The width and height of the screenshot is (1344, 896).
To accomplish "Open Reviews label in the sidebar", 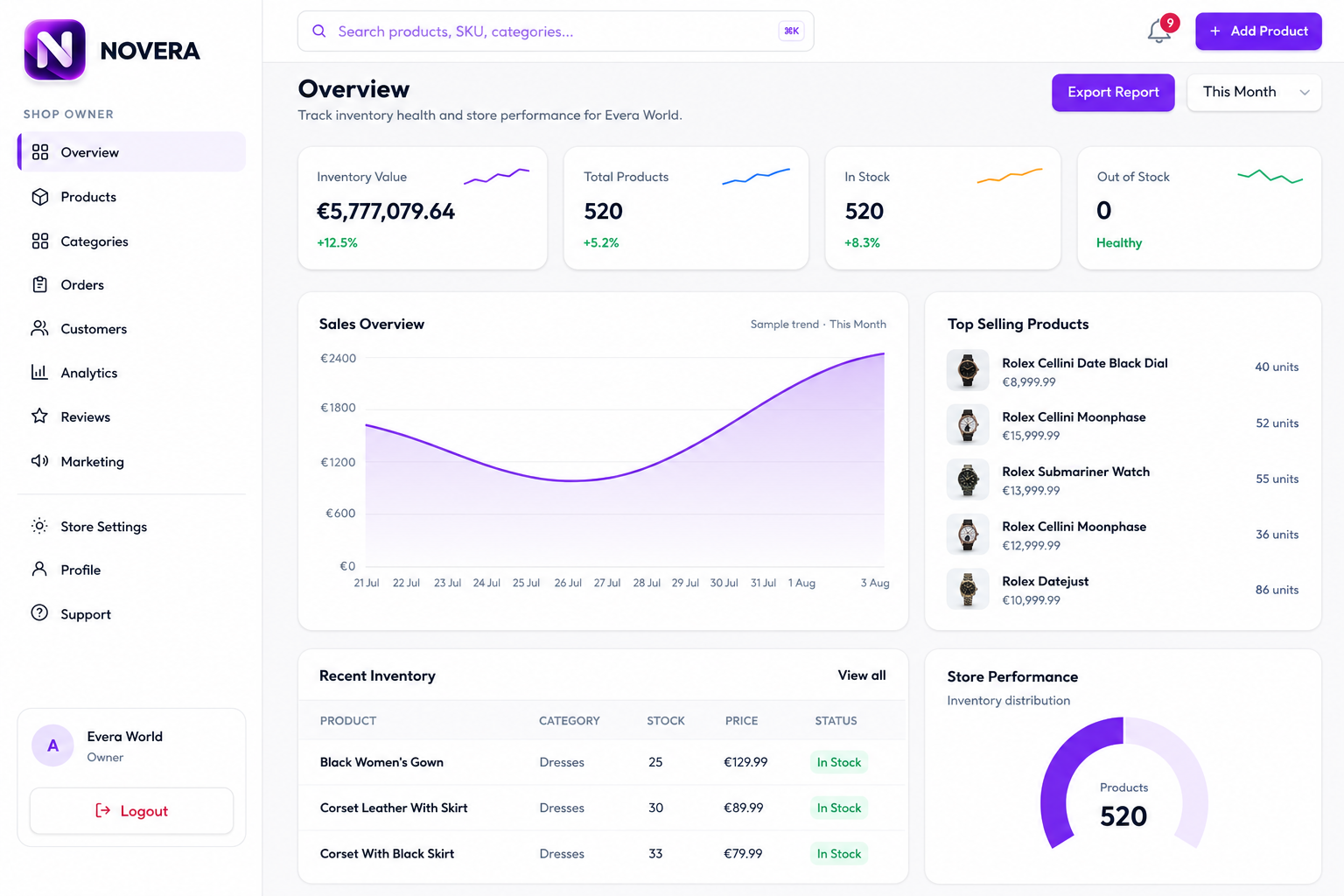I will 85,416.
